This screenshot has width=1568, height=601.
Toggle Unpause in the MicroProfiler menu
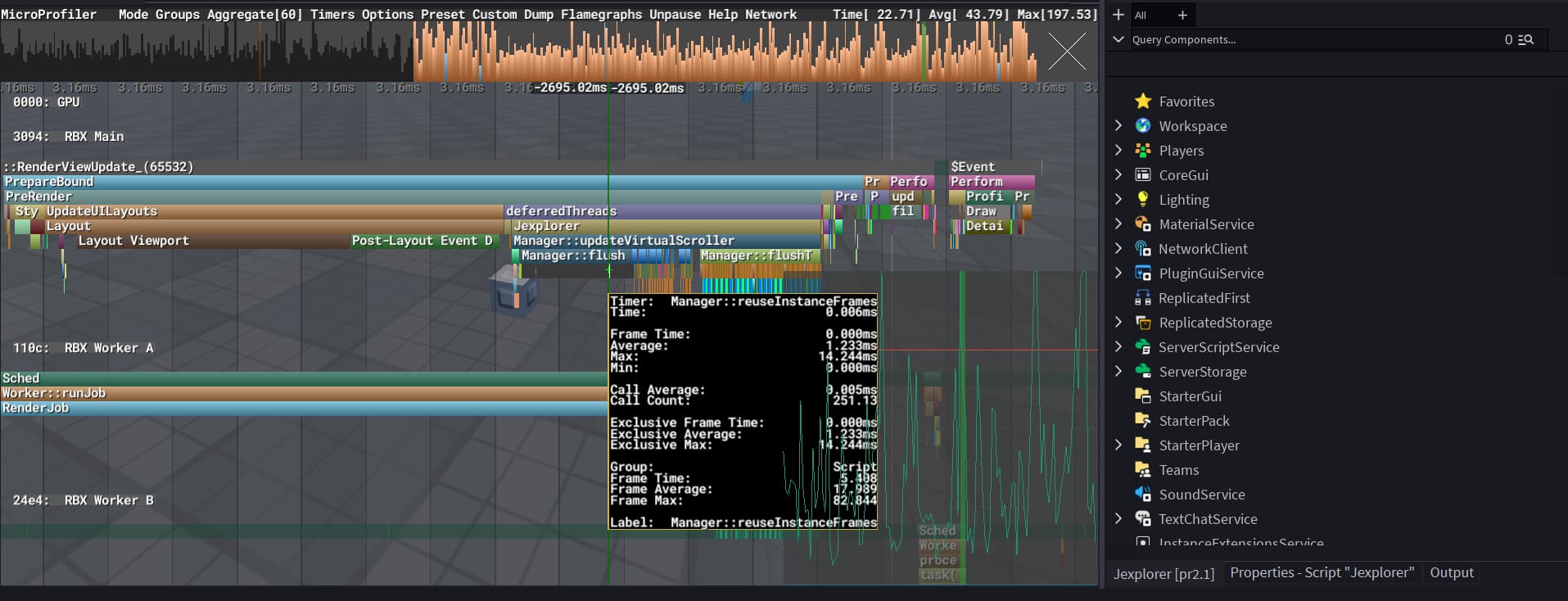click(x=676, y=14)
